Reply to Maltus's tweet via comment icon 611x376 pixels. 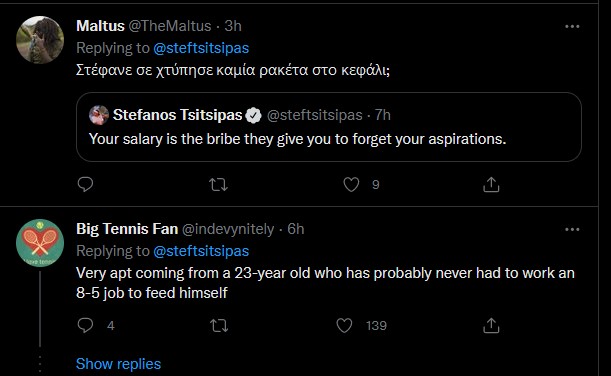pyautogui.click(x=85, y=184)
